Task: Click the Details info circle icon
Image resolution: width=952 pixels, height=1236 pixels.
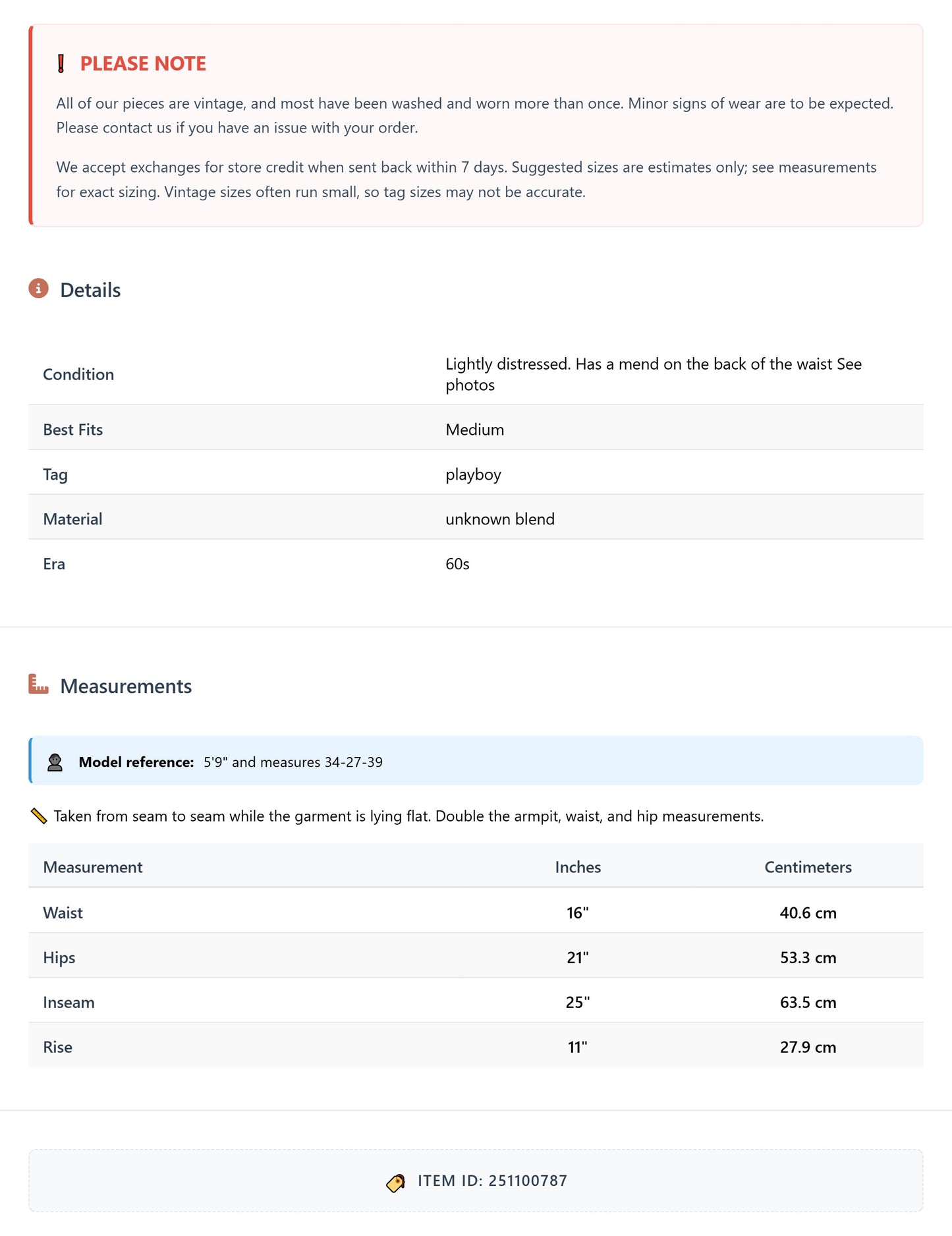Action: (39, 289)
